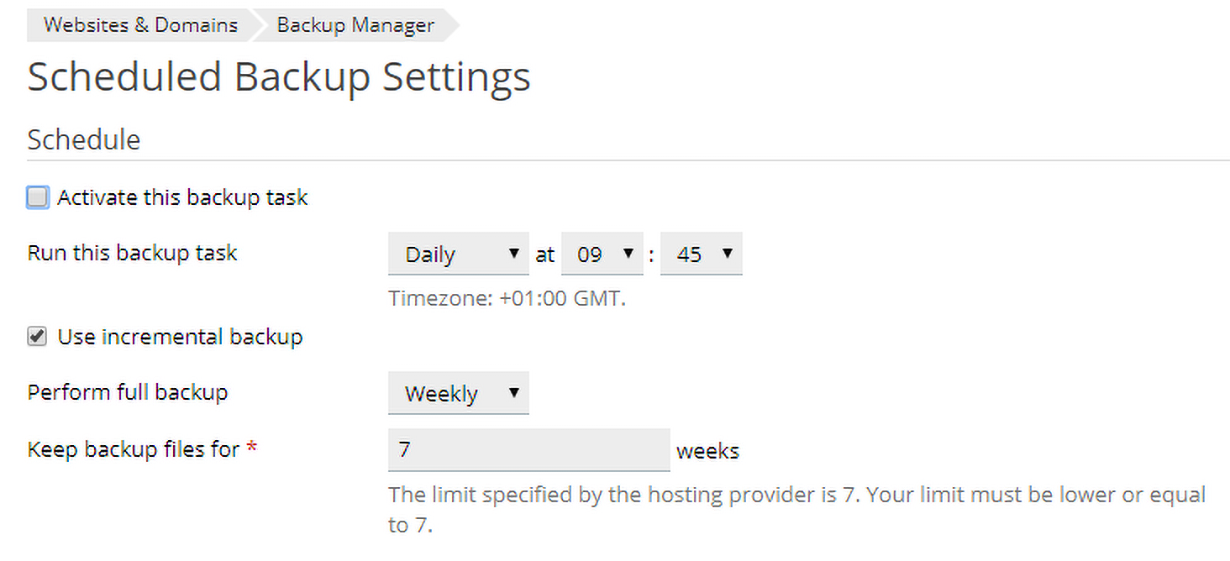The image size is (1230, 561).
Task: Go to Websites & Domains breadcrumb
Action: tap(140, 25)
